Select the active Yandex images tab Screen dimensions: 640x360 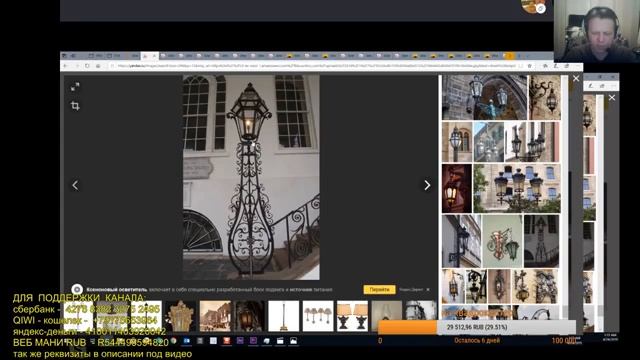149,56
